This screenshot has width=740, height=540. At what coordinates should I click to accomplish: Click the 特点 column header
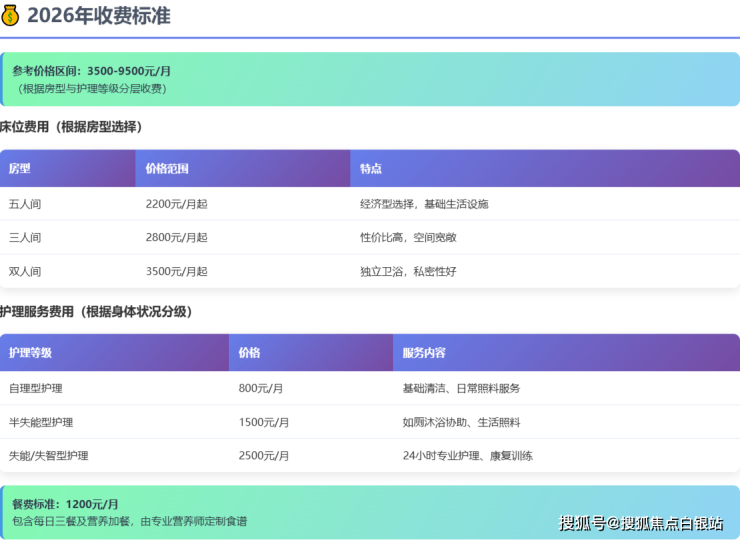pyautogui.click(x=371, y=169)
